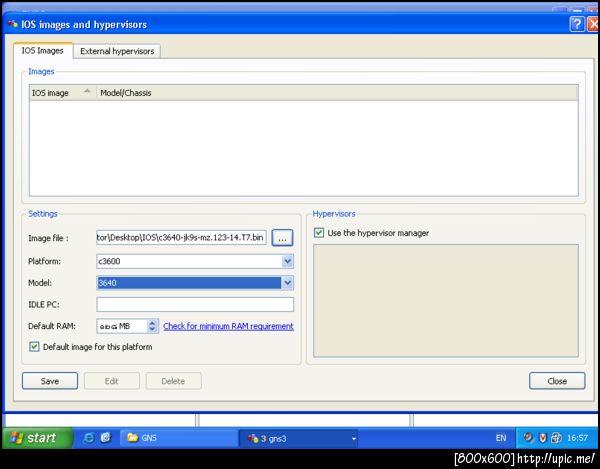Click the taskbar clock showing 16:57
Viewport: 600px width, 469px height.
click(x=577, y=438)
